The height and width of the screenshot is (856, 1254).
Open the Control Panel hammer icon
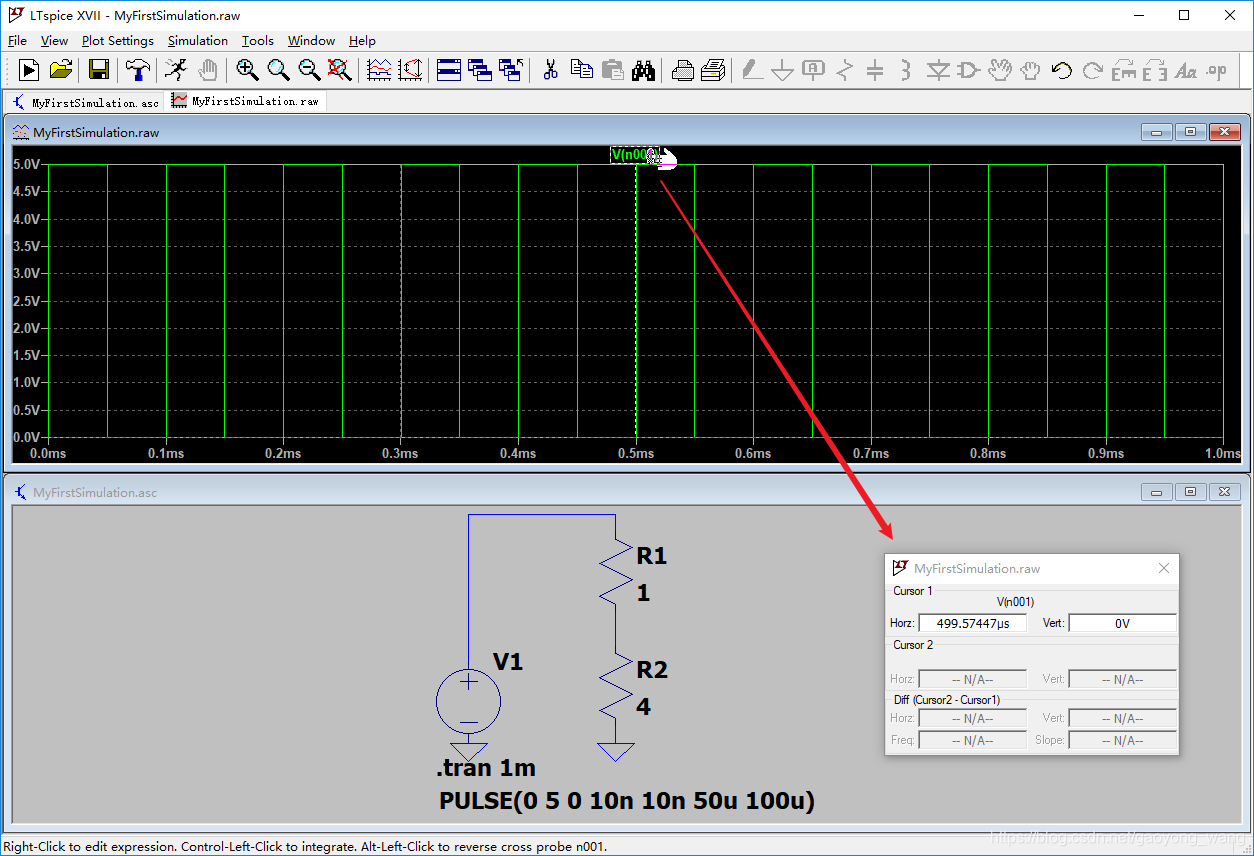[x=138, y=70]
